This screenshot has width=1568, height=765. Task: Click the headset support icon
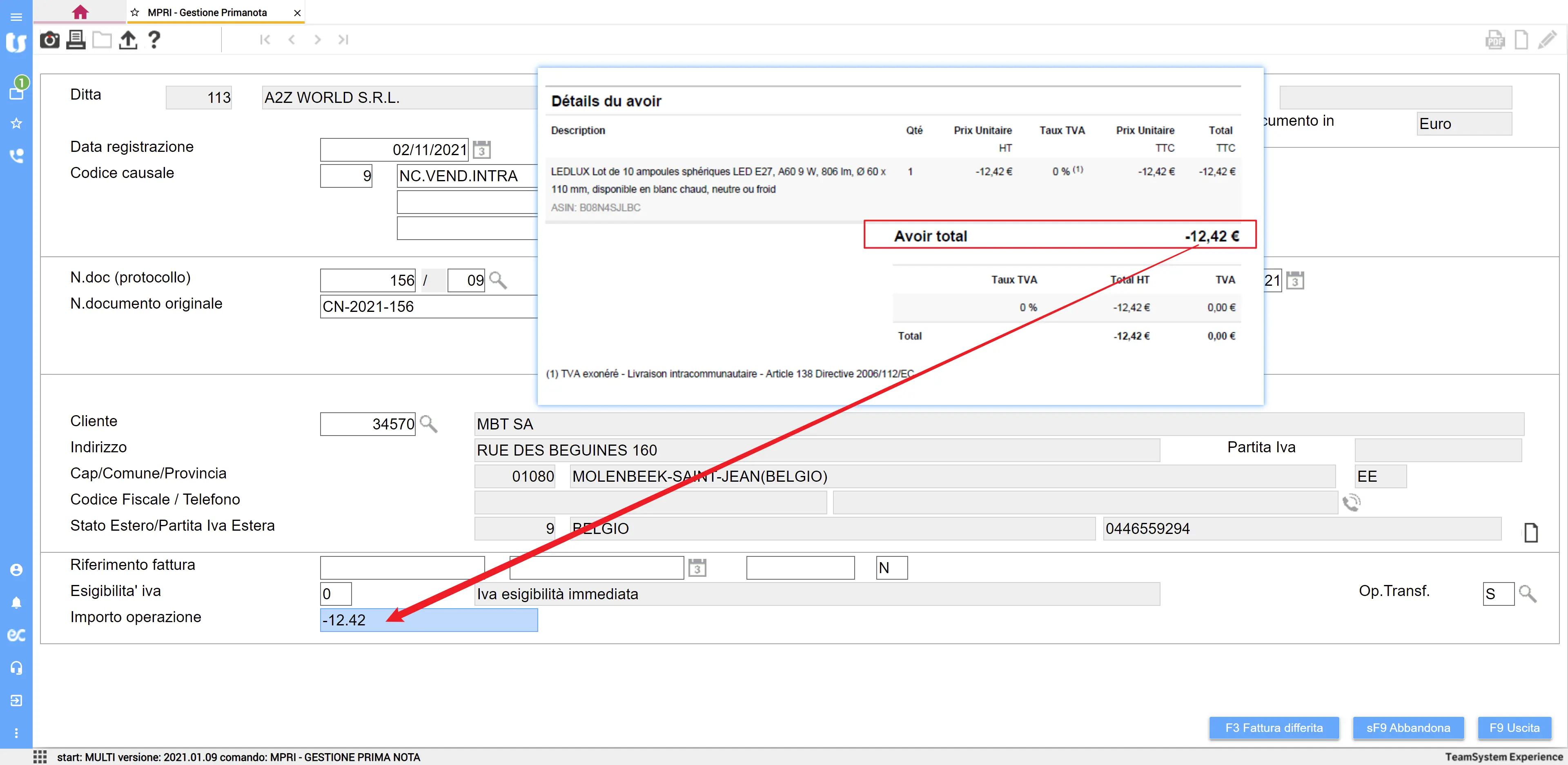16,667
